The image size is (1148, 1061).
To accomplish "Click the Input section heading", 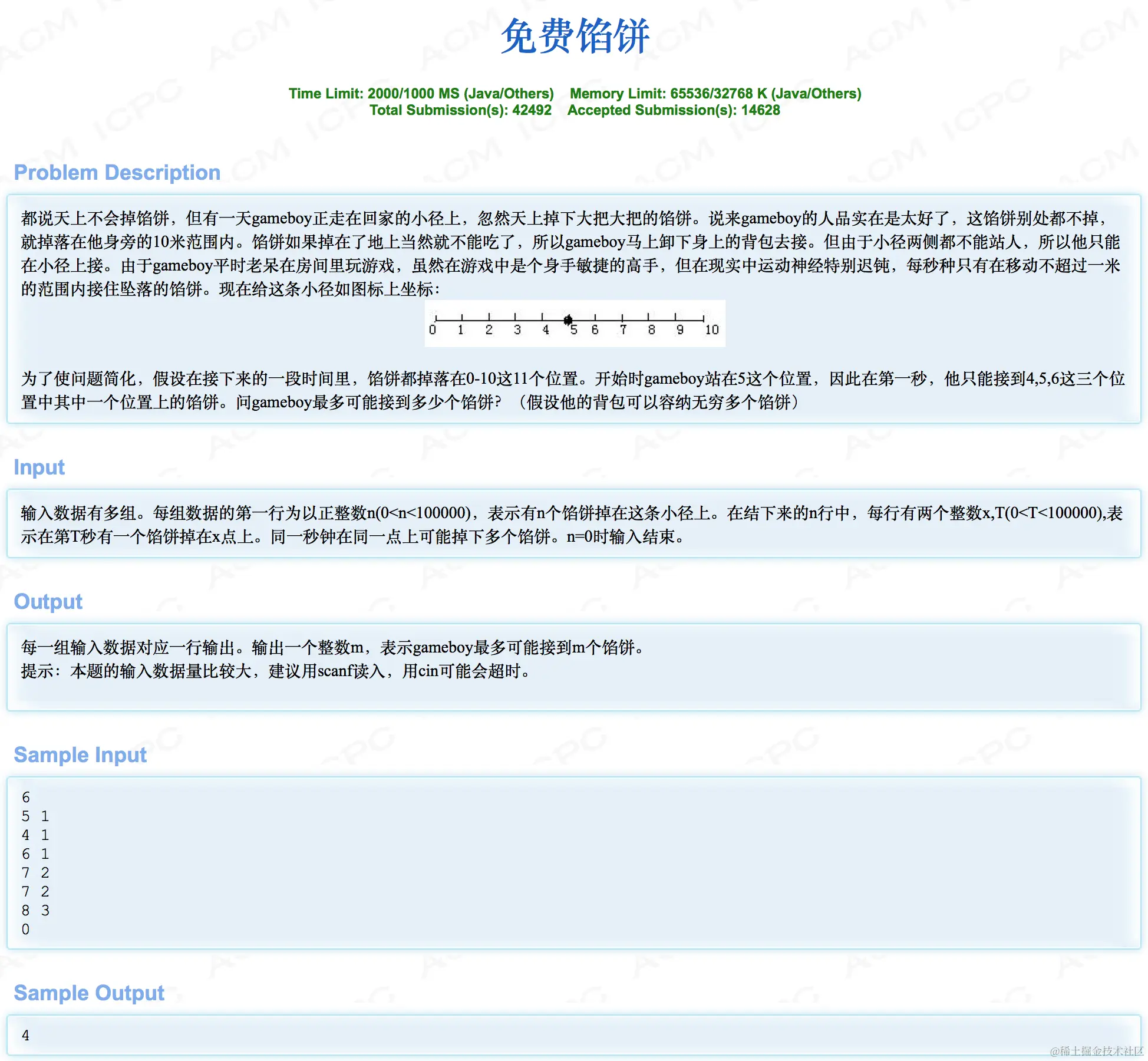I will (x=39, y=467).
